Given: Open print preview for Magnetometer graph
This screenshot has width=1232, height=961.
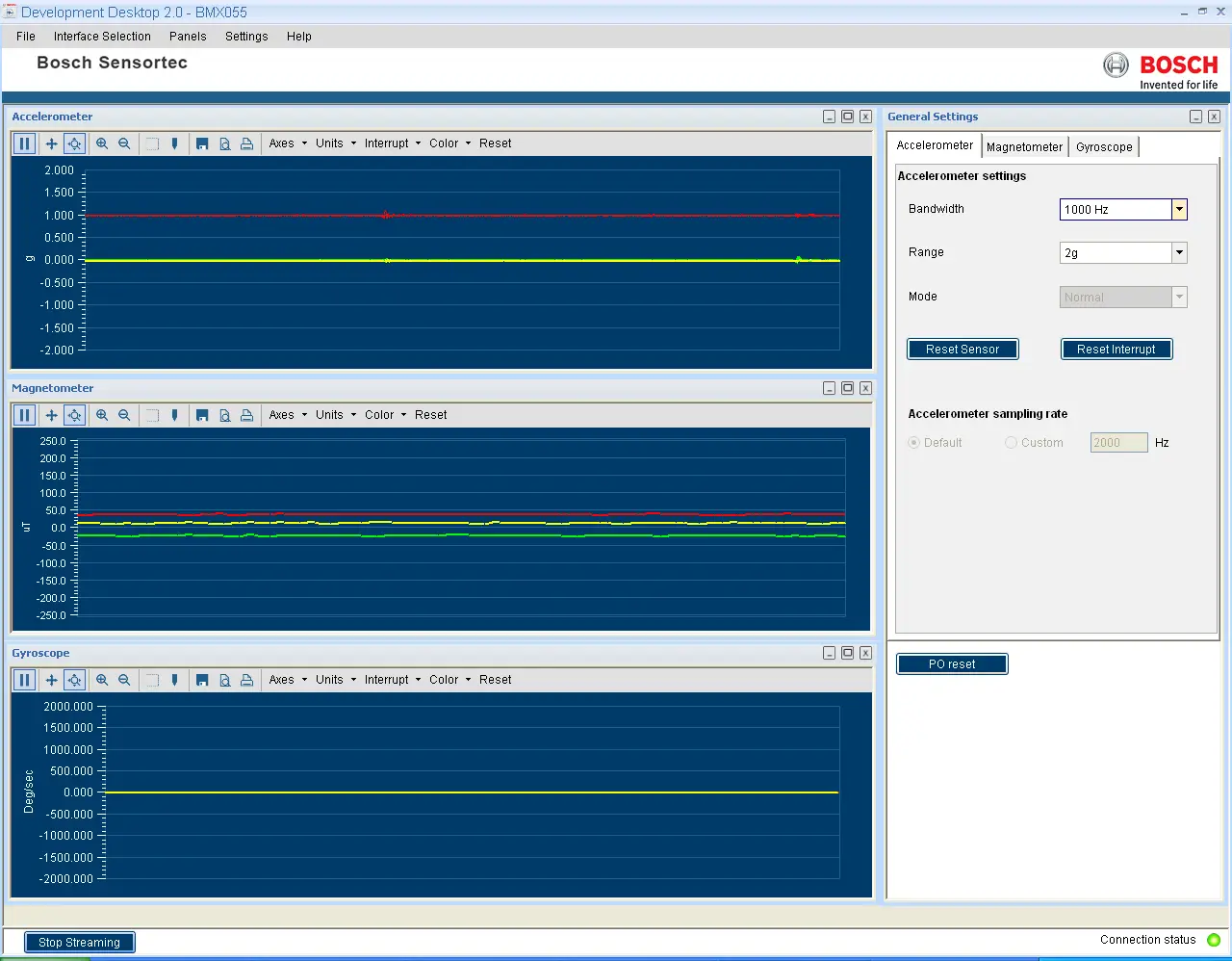Looking at the screenshot, I should [x=224, y=415].
